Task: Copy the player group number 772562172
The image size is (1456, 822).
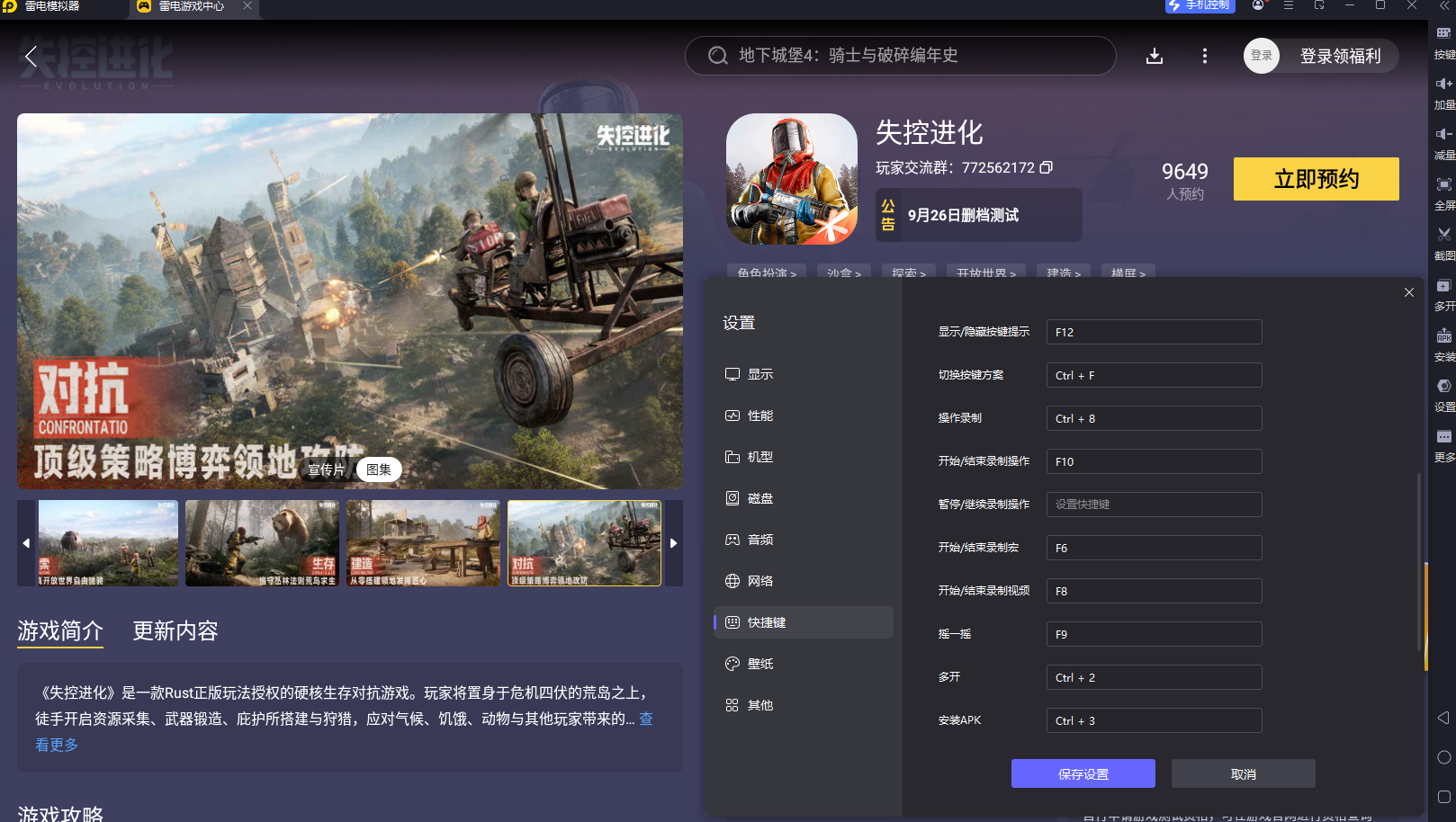Action: 1047,167
